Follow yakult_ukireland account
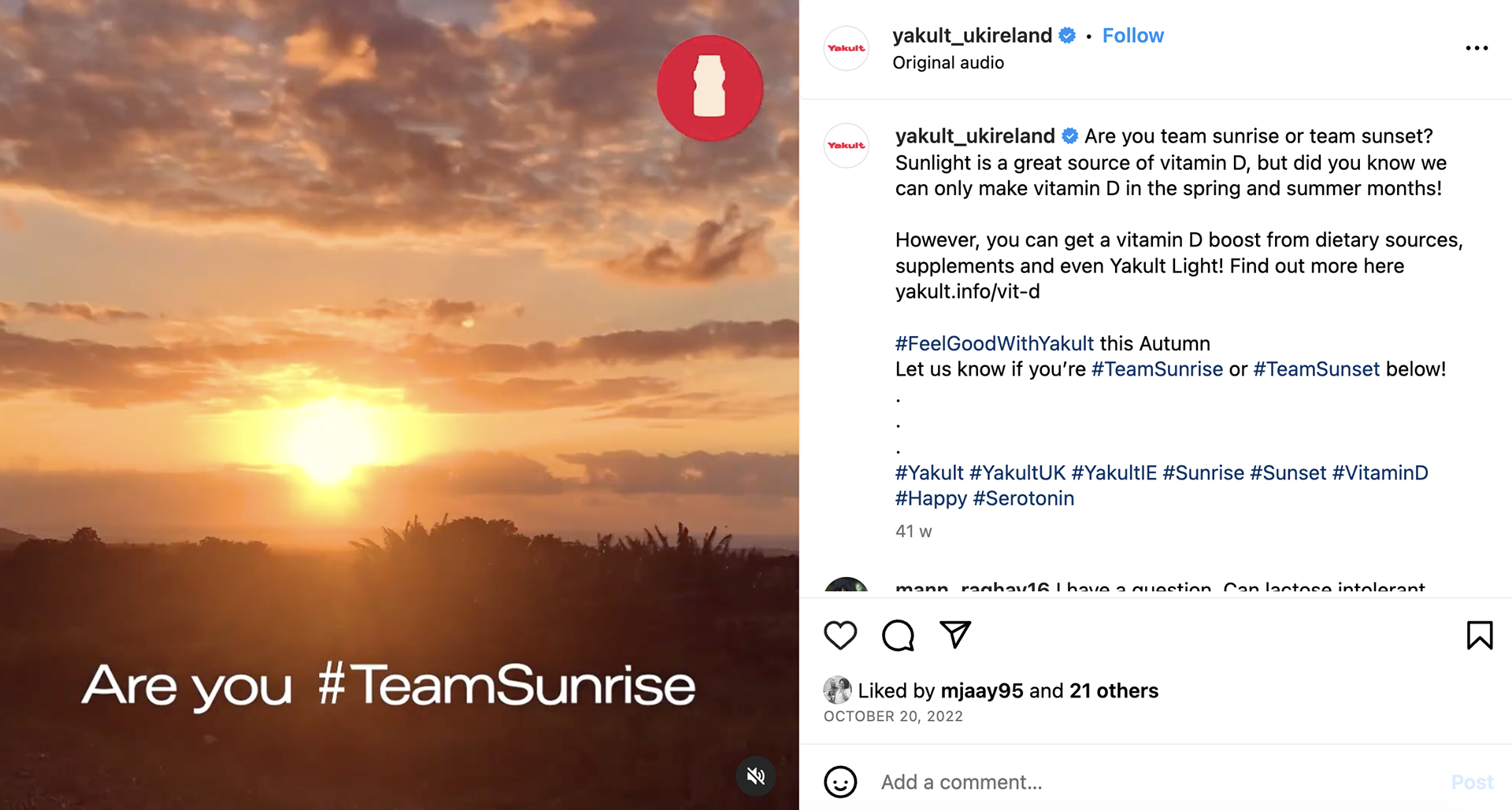This screenshot has height=810, width=1512. click(x=1132, y=35)
